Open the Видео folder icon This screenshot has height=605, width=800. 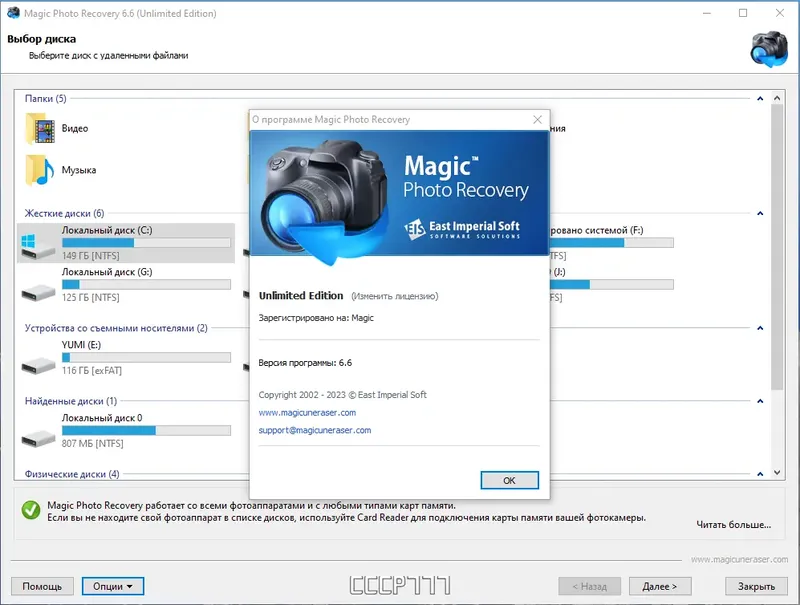pyautogui.click(x=40, y=129)
